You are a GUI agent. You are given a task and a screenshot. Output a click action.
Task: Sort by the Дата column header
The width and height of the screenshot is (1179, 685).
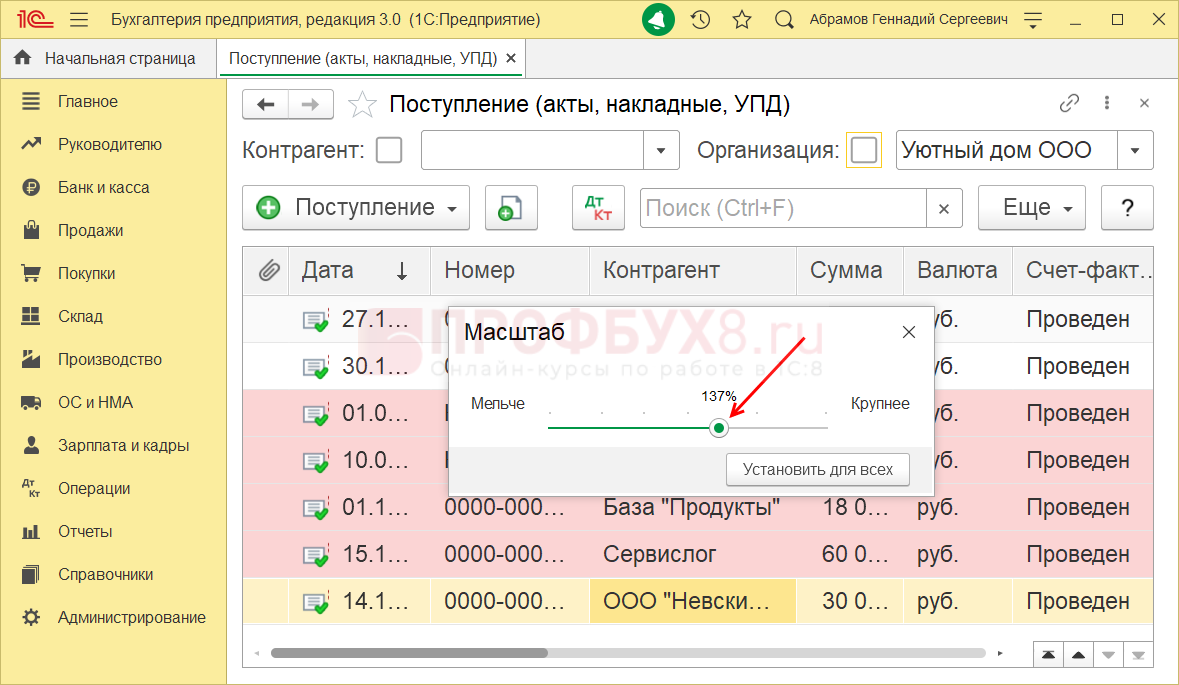tap(359, 270)
